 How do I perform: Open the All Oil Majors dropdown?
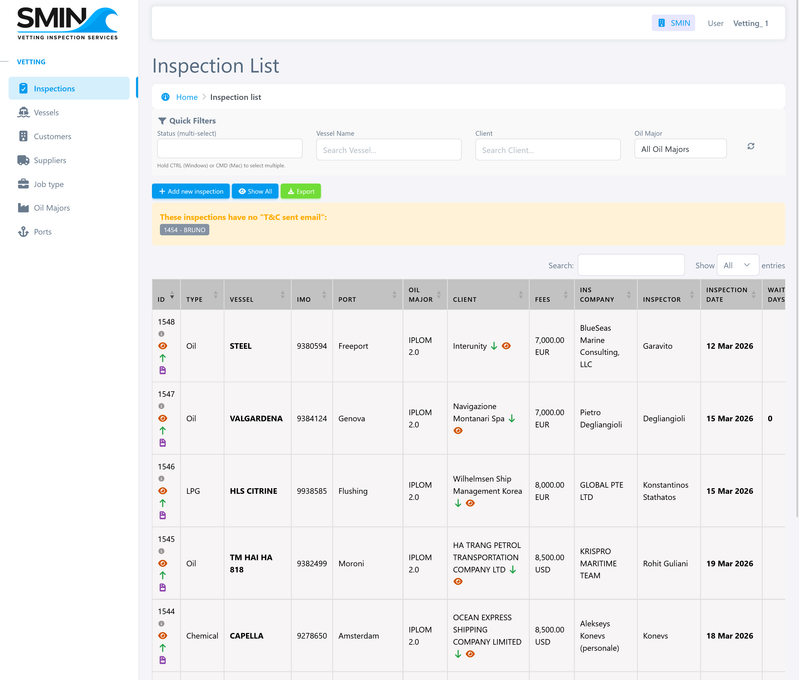[x=680, y=149]
